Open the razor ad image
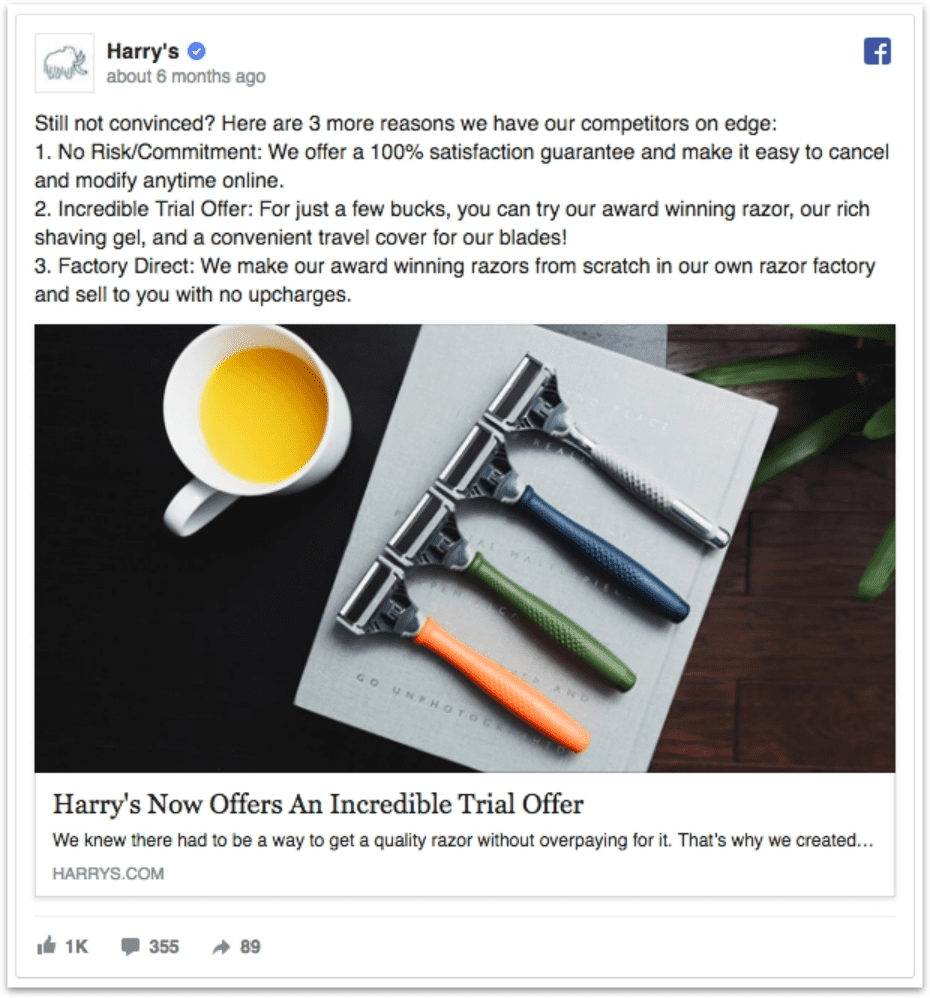Viewport: 930px width, 998px height. point(465,548)
